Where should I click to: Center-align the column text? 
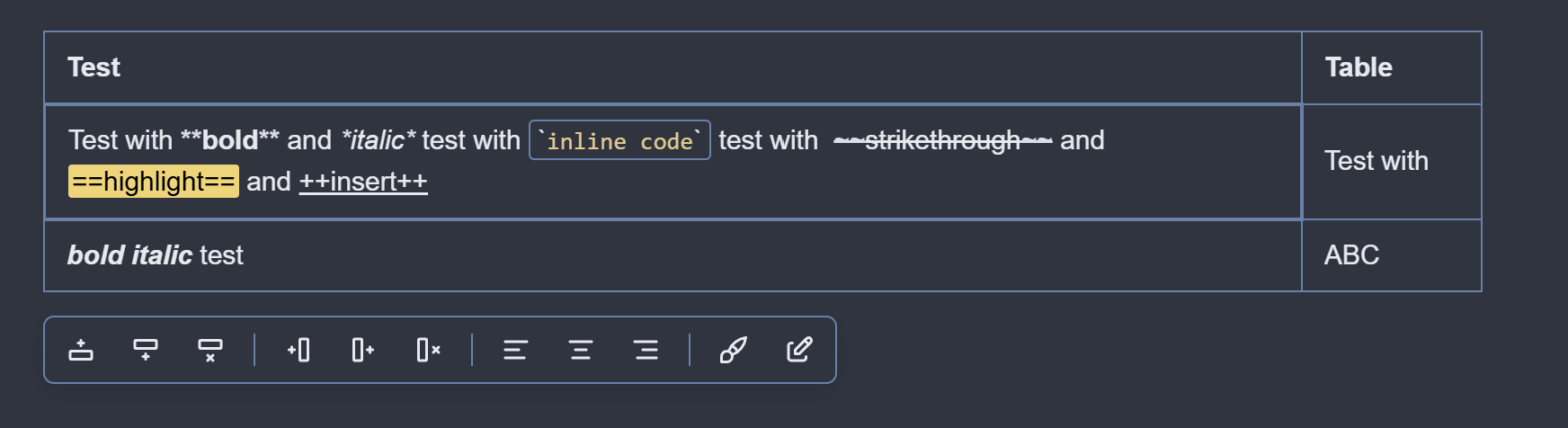click(x=581, y=350)
